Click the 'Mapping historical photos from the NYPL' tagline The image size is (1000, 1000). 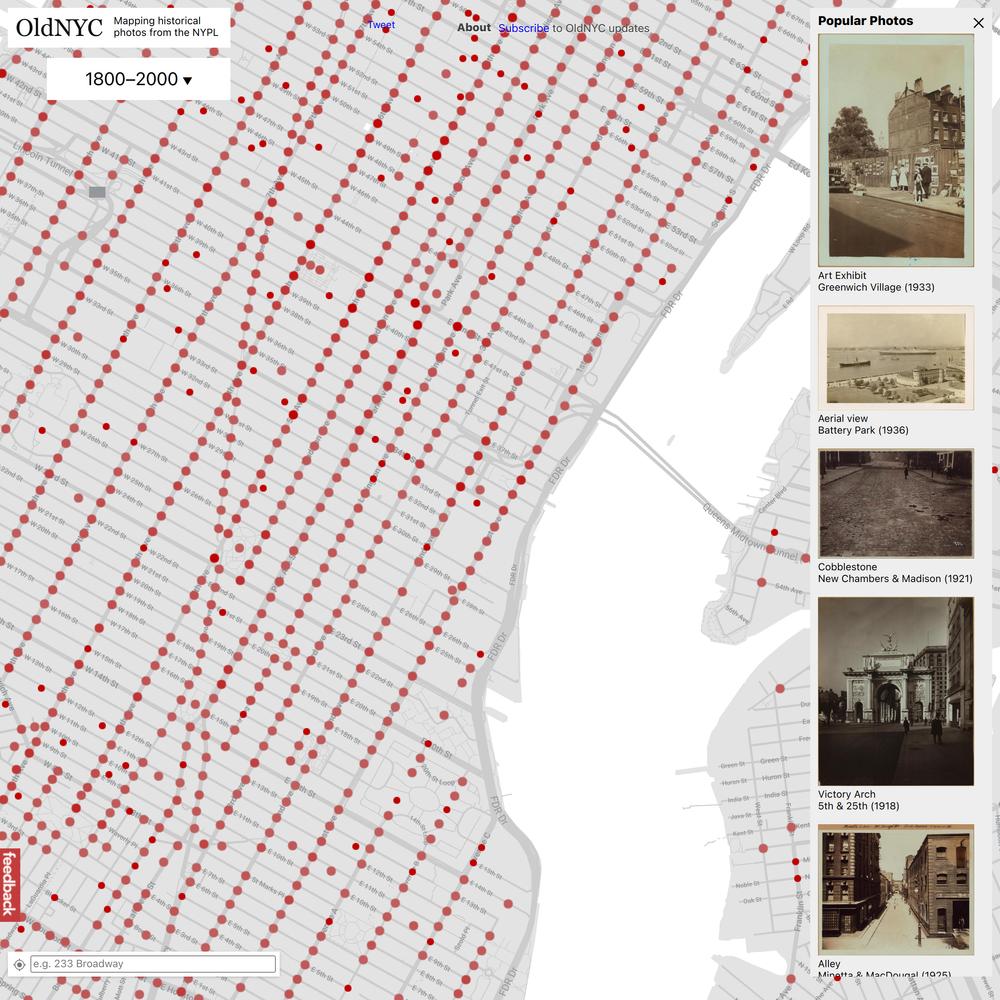[x=166, y=27]
